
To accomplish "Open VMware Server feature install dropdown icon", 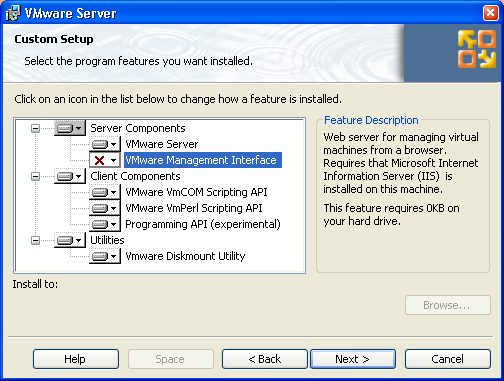I will point(105,144).
